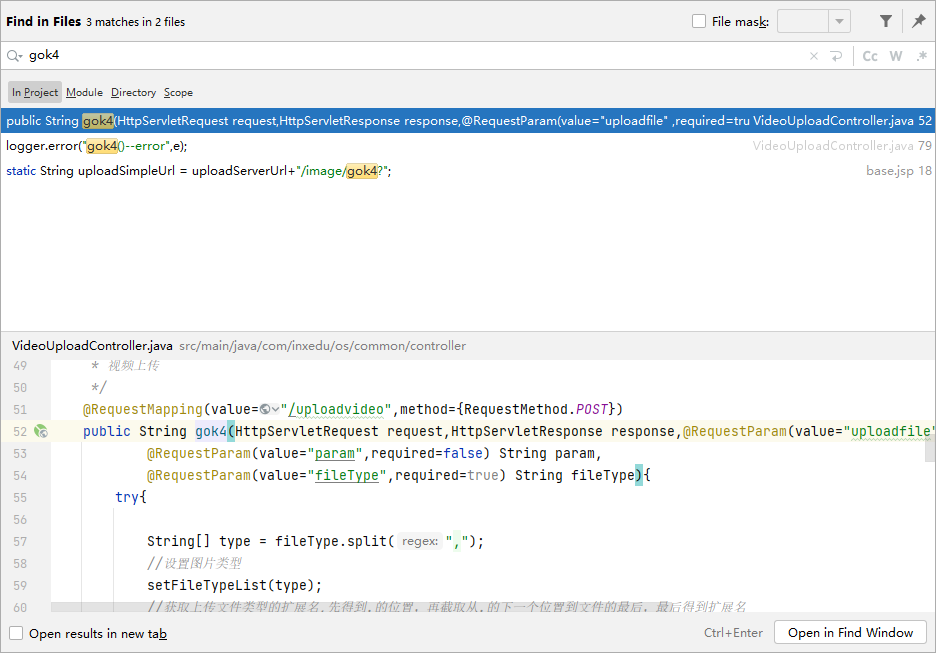Click the "fileType" string on line 54

point(347,475)
